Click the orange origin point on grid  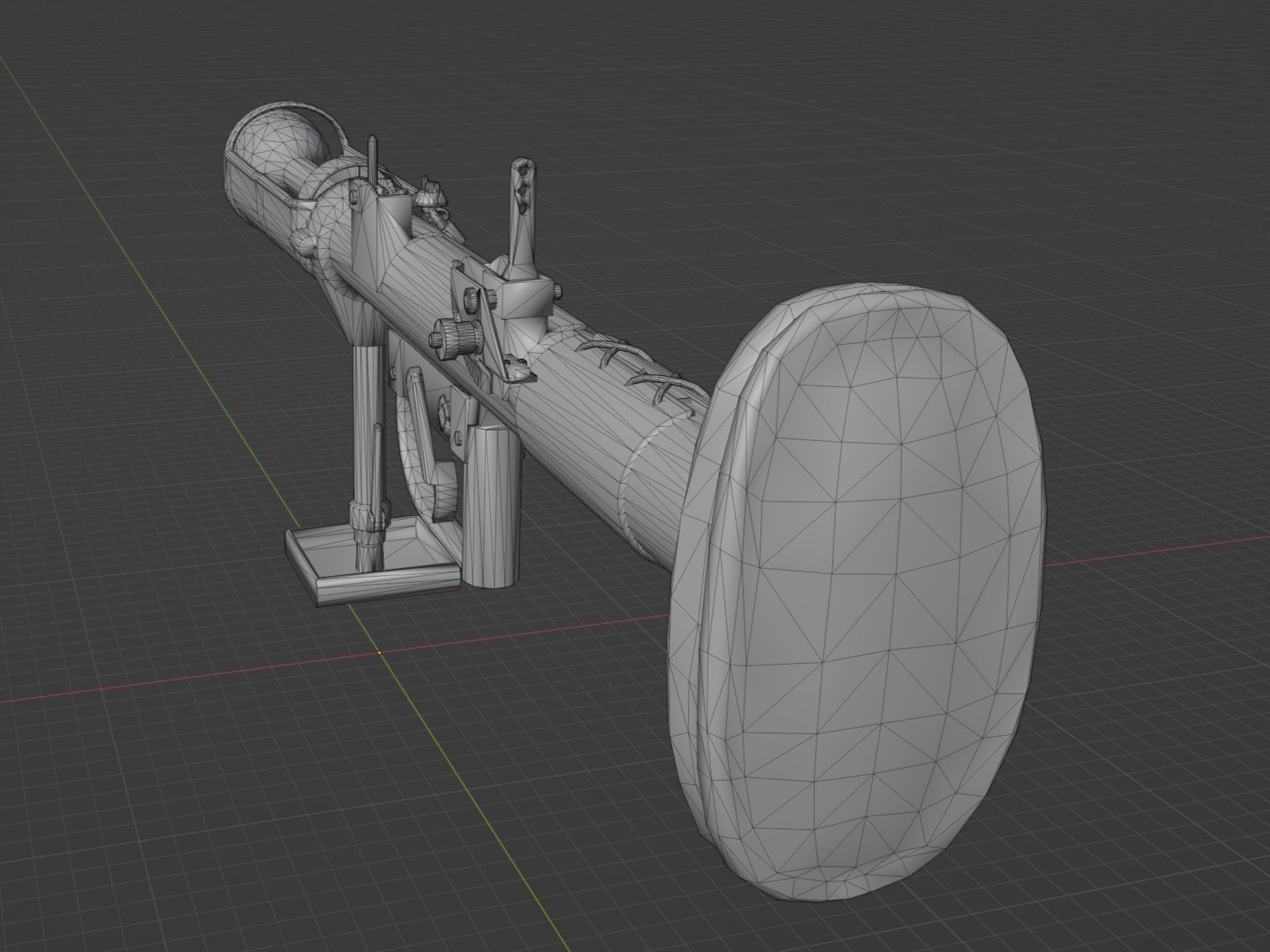point(380,653)
